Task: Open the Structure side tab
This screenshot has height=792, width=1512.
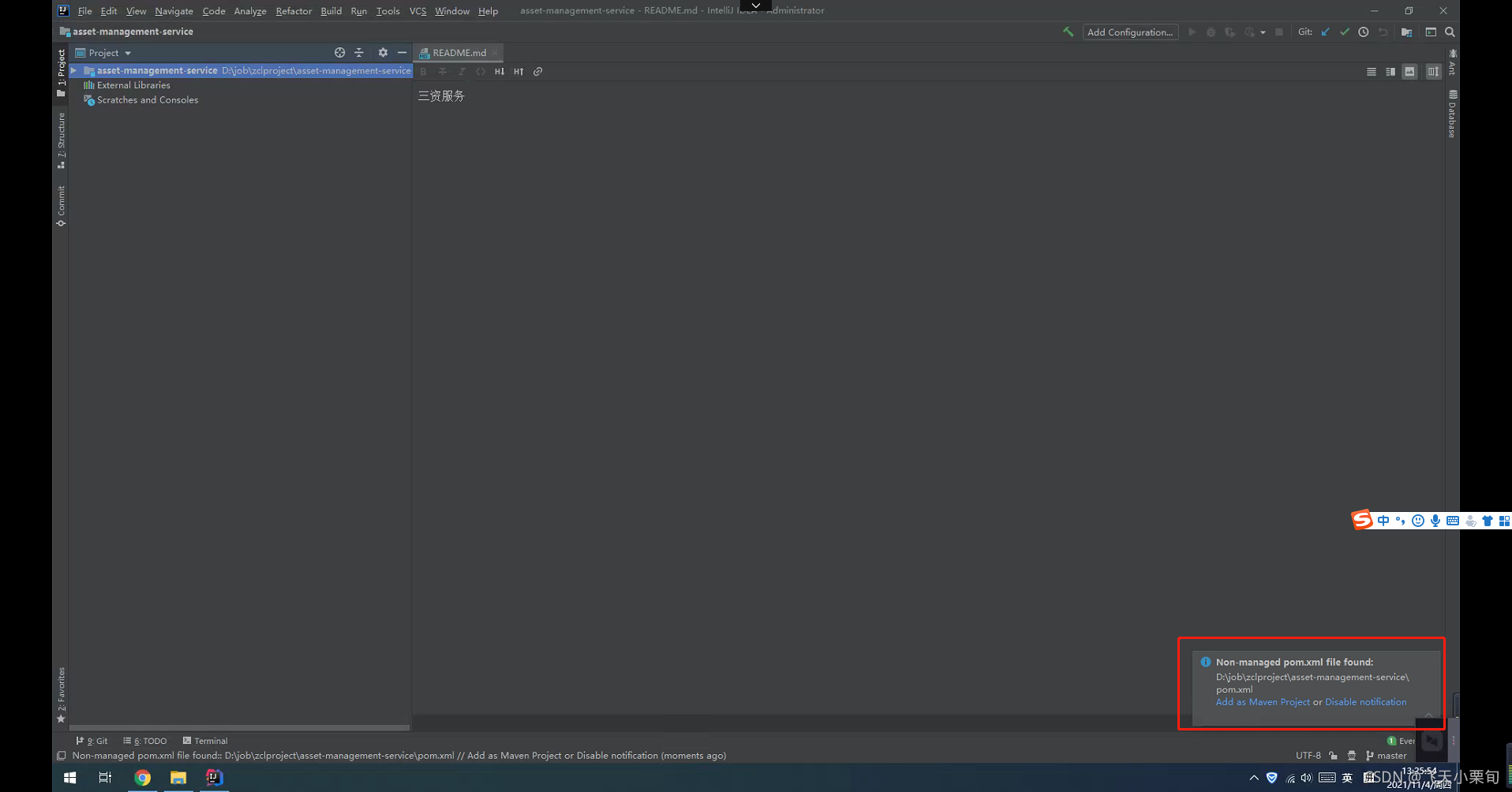Action: pos(61,140)
